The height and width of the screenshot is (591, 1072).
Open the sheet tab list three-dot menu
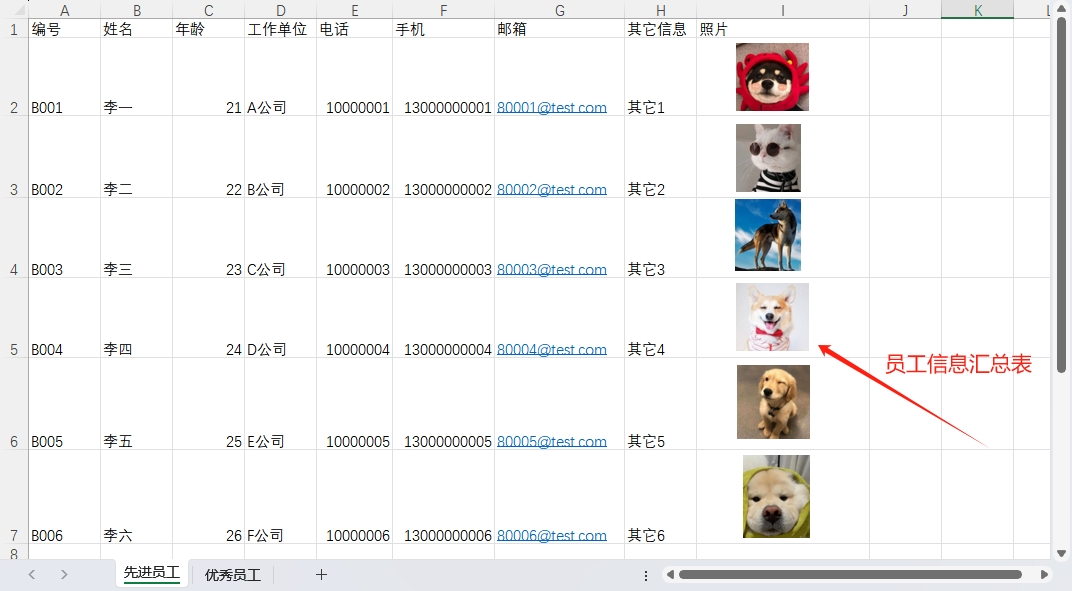[x=645, y=575]
